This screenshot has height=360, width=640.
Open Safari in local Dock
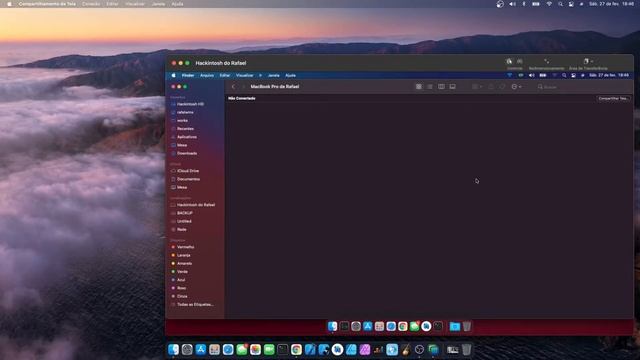[228, 349]
